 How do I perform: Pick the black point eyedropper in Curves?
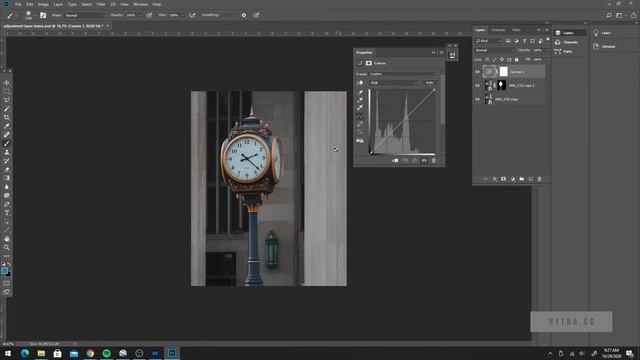tap(360, 92)
